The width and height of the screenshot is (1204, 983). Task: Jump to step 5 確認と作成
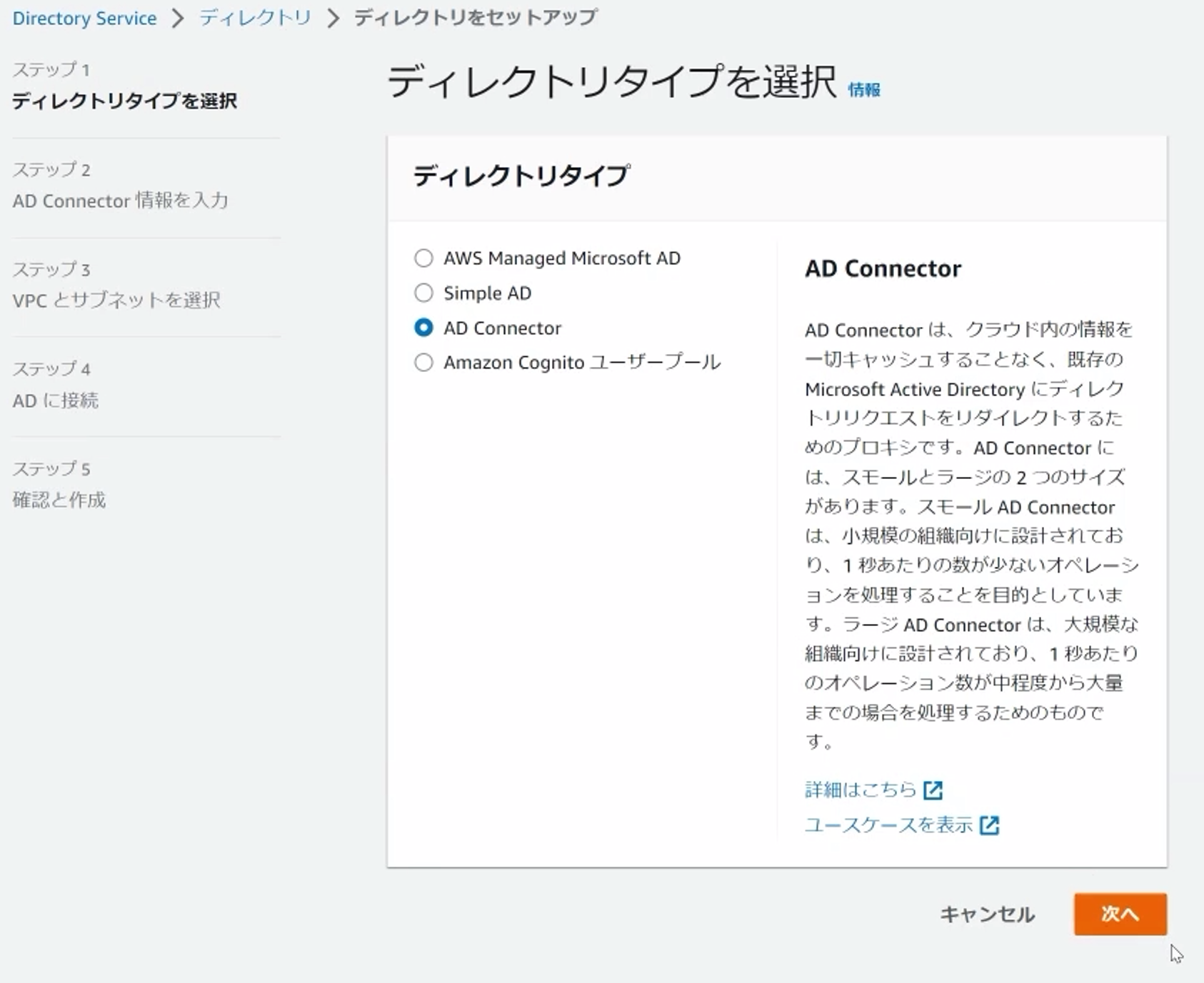[x=59, y=500]
